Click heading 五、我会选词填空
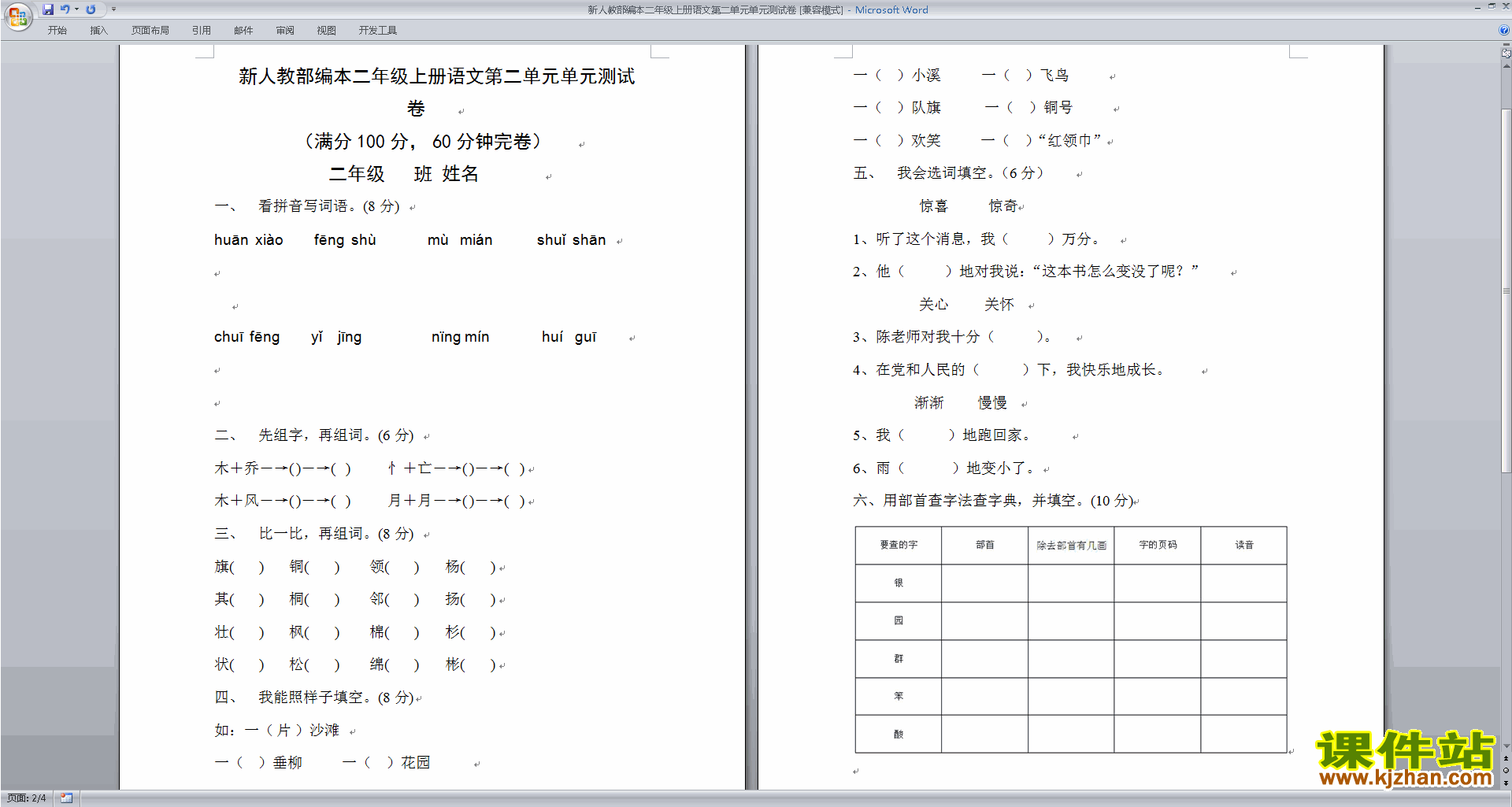1512x807 pixels. (948, 173)
